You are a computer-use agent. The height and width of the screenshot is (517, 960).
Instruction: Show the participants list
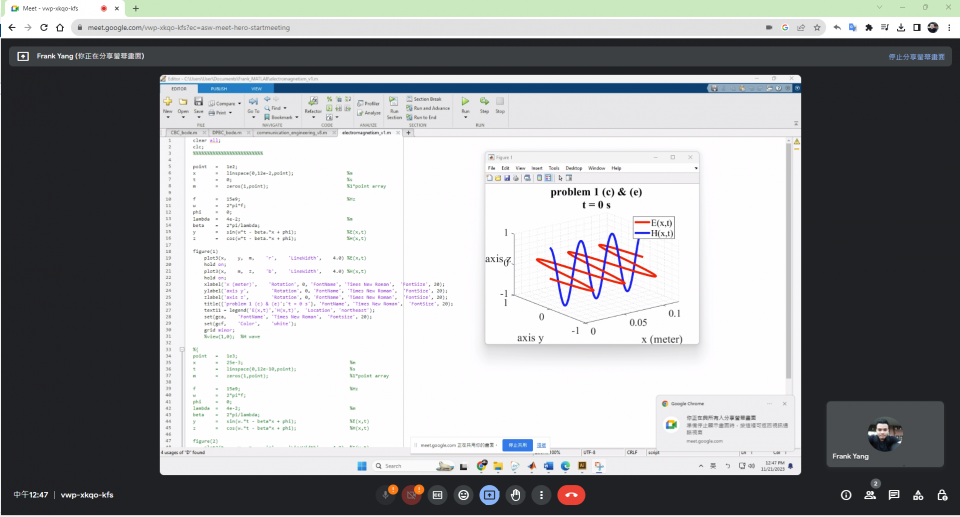click(870, 495)
